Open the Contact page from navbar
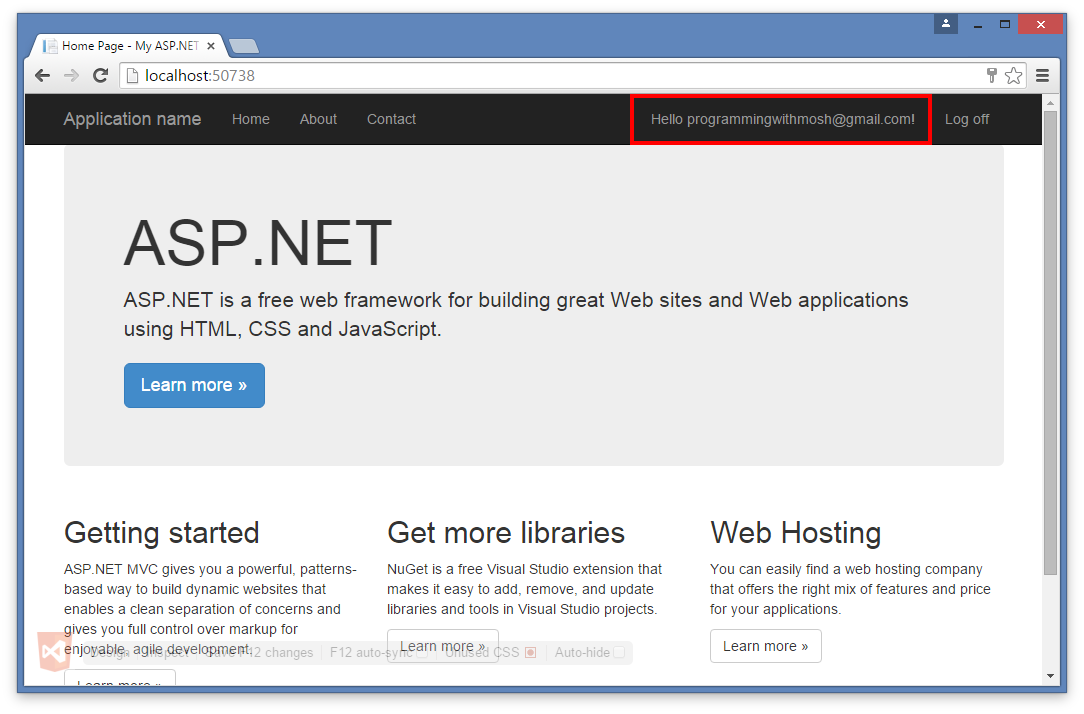This screenshot has height=714, width=1084. click(x=391, y=119)
